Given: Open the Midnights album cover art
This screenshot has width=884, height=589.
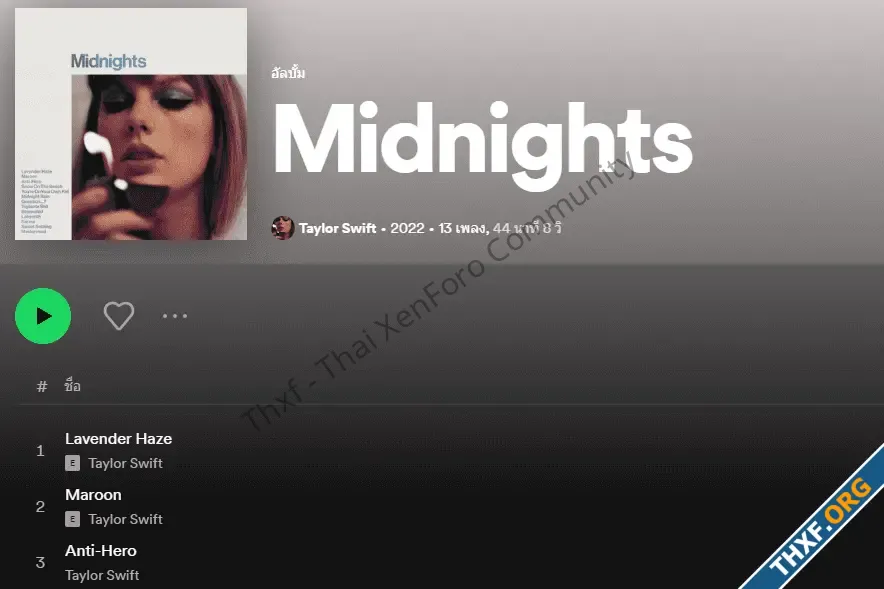Looking at the screenshot, I should point(131,124).
